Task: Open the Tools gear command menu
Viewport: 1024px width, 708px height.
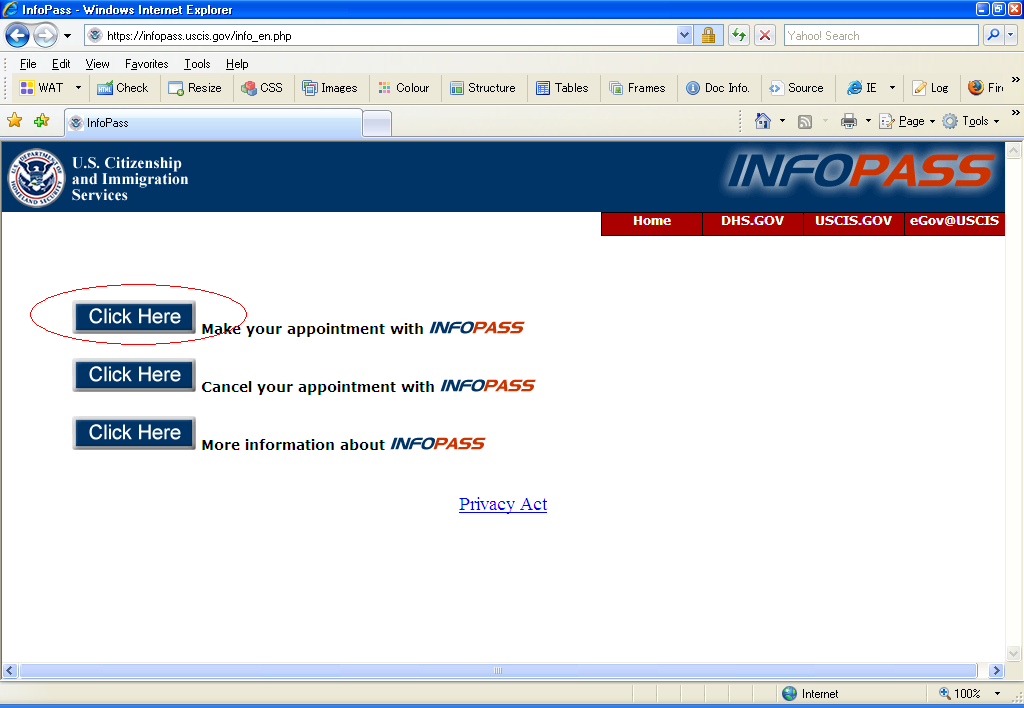Action: point(971,121)
